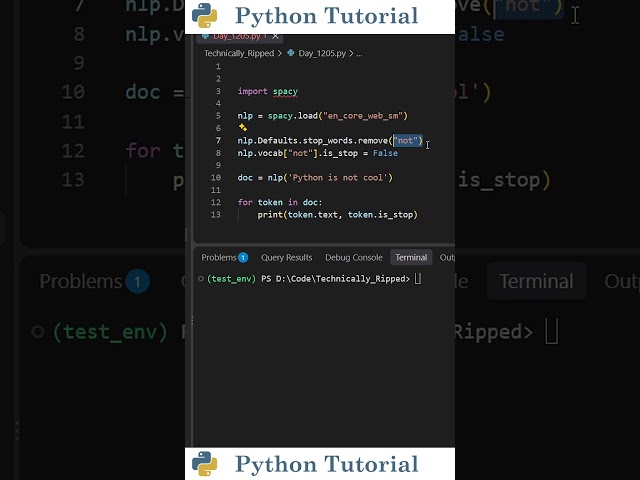Viewport: 640px width, 480px height.
Task: Click the 'for token in doc:' line
Action: click(x=280, y=202)
